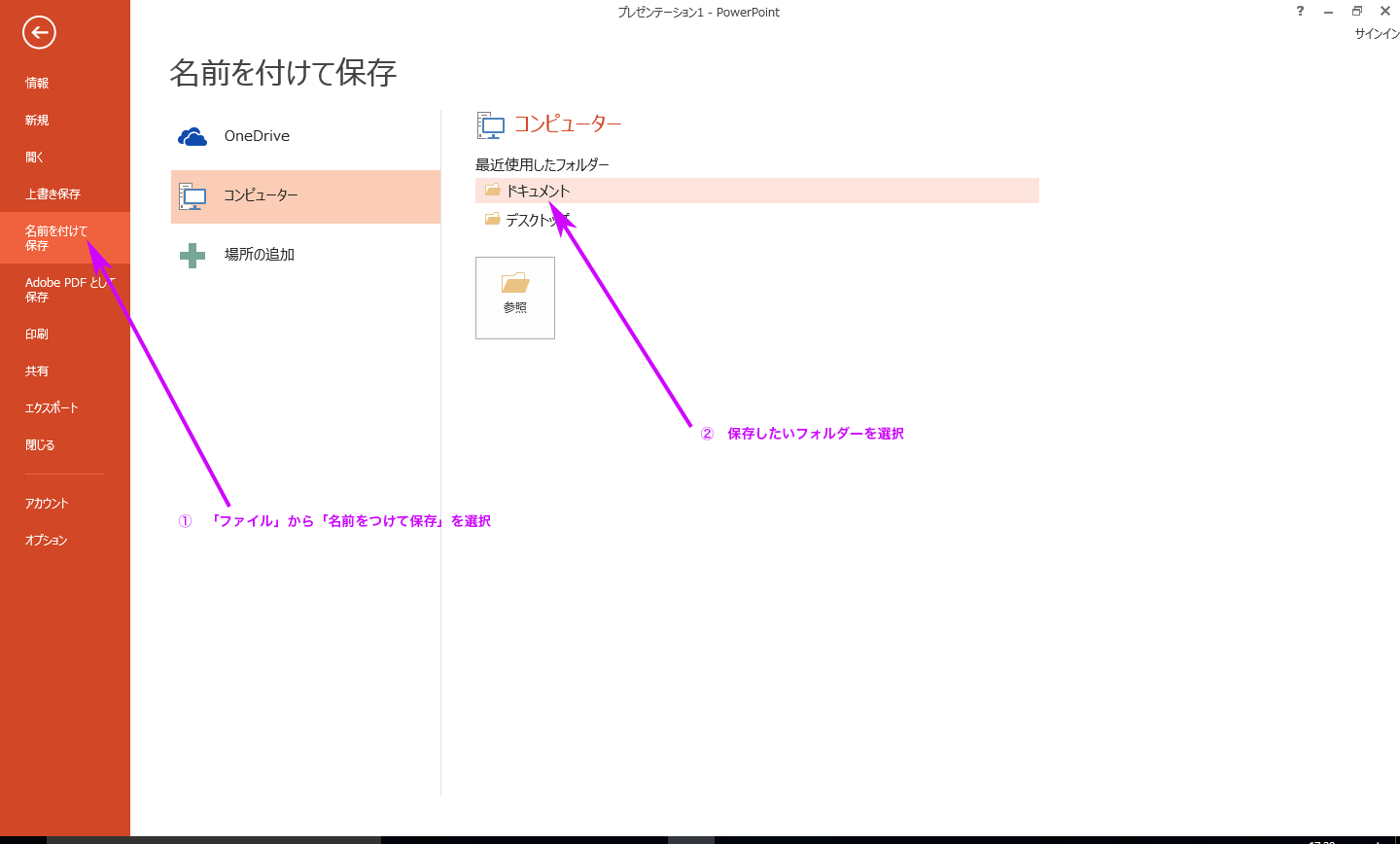Image resolution: width=1400 pixels, height=844 pixels.
Task: Open オプション dialog
Action: [x=46, y=540]
